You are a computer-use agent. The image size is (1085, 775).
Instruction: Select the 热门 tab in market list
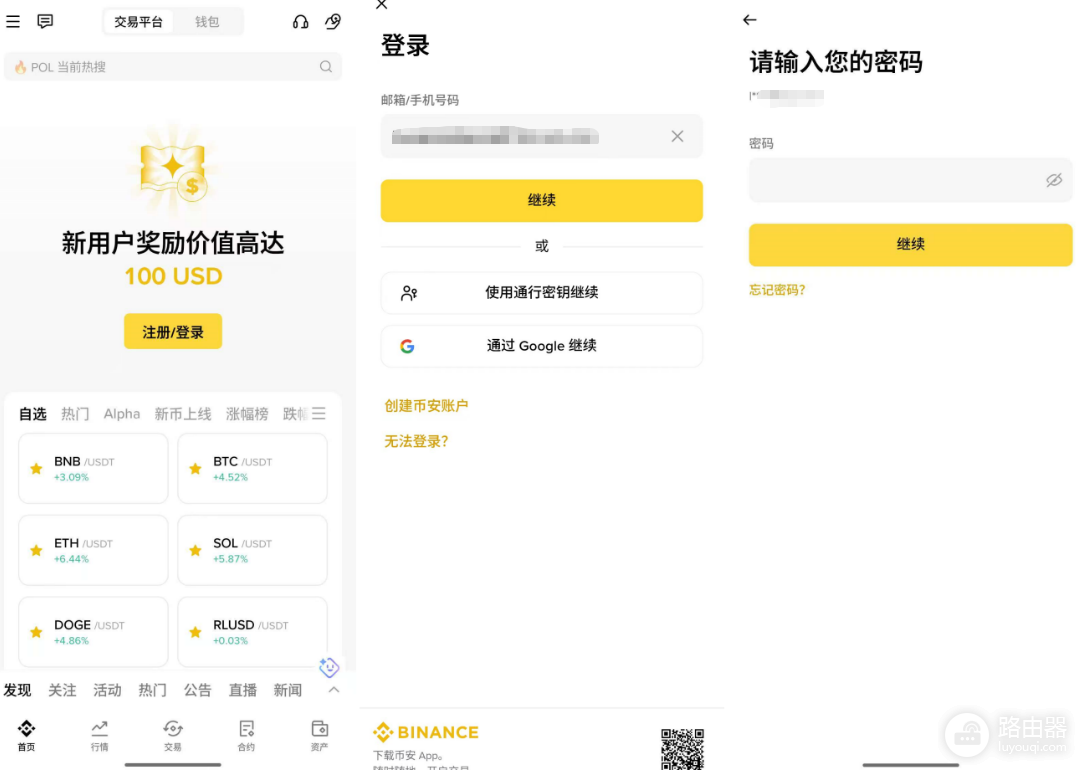(75, 414)
